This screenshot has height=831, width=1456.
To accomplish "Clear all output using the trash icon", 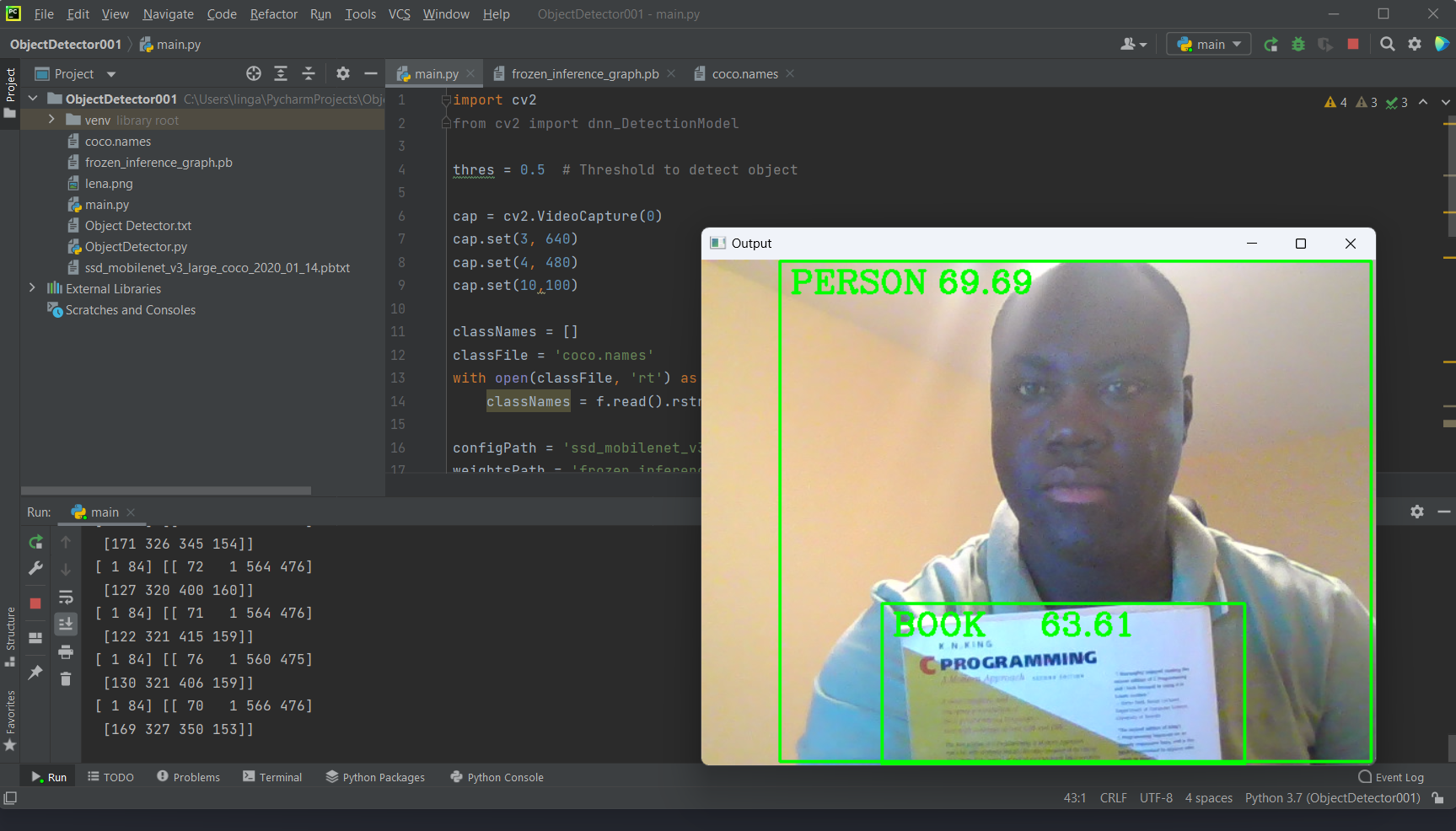I will click(66, 678).
